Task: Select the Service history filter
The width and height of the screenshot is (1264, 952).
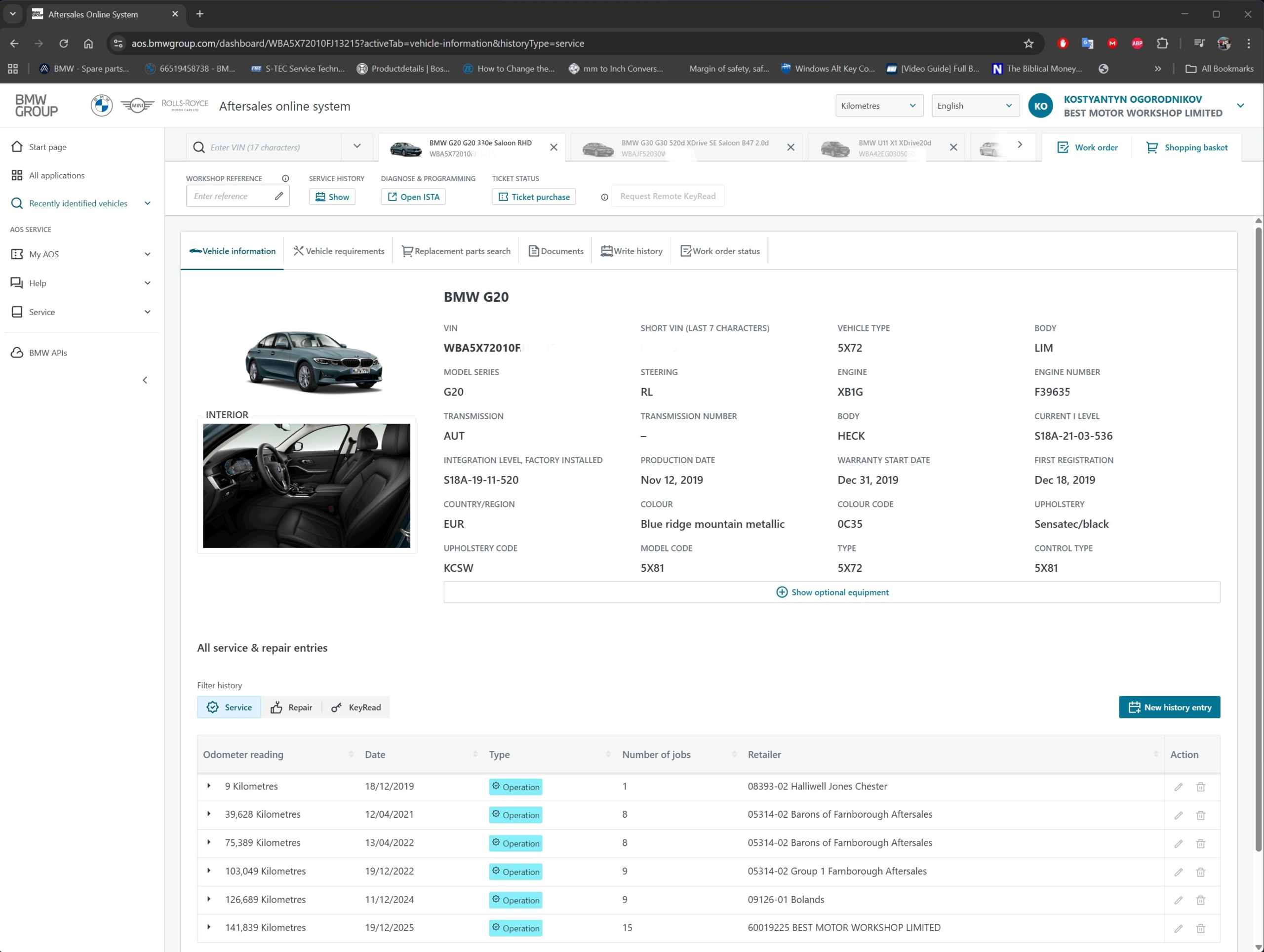Action: [229, 708]
